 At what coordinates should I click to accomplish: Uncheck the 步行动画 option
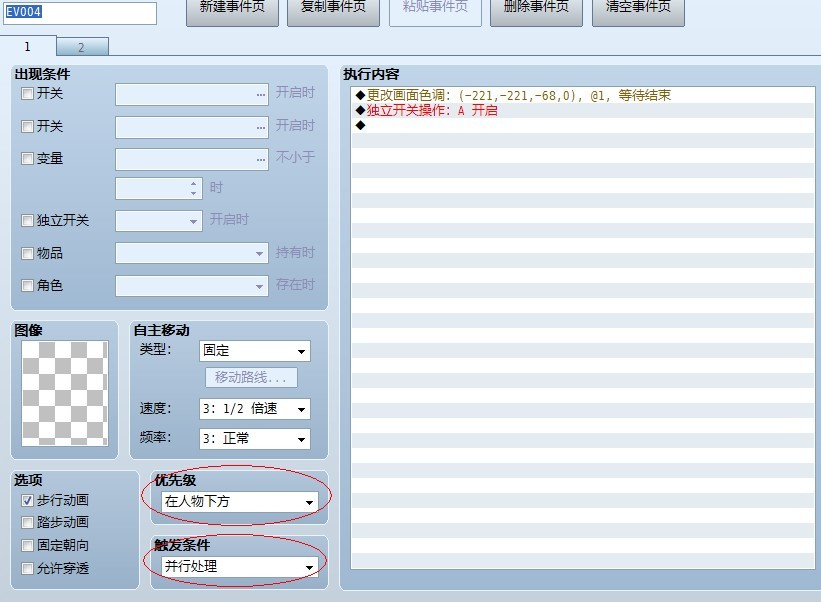(x=27, y=500)
